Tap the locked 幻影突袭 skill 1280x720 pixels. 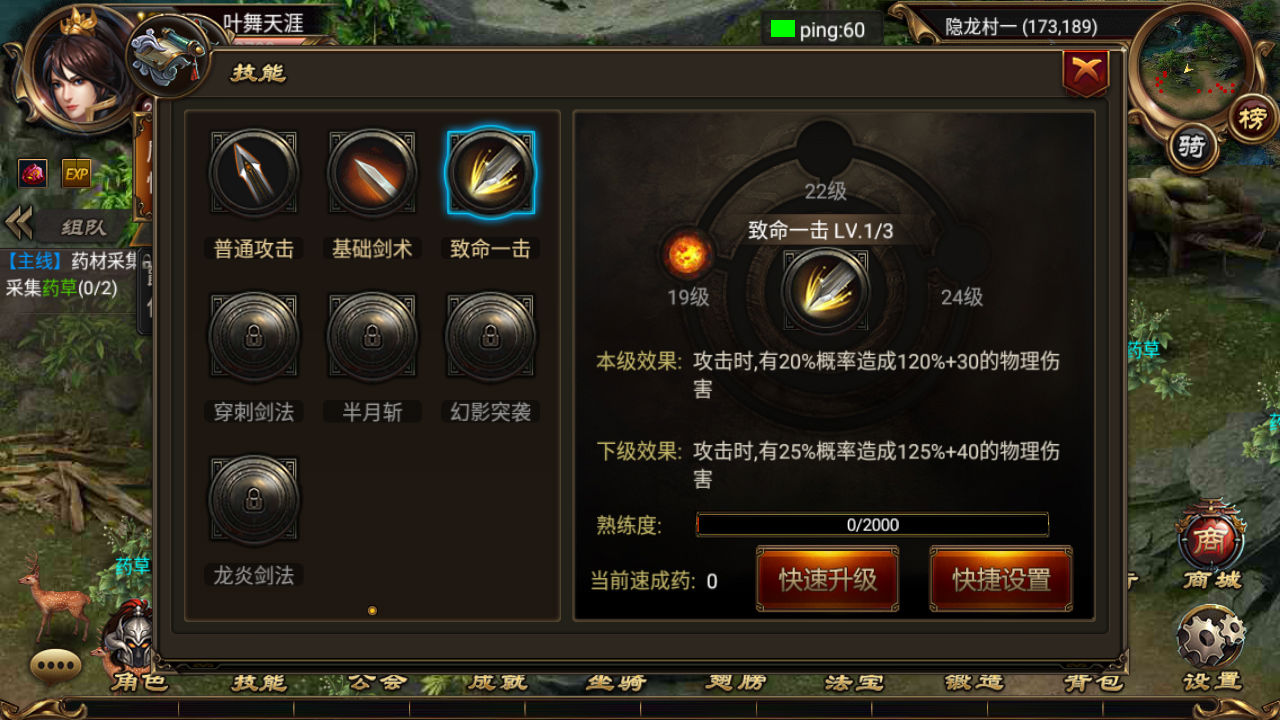click(490, 337)
